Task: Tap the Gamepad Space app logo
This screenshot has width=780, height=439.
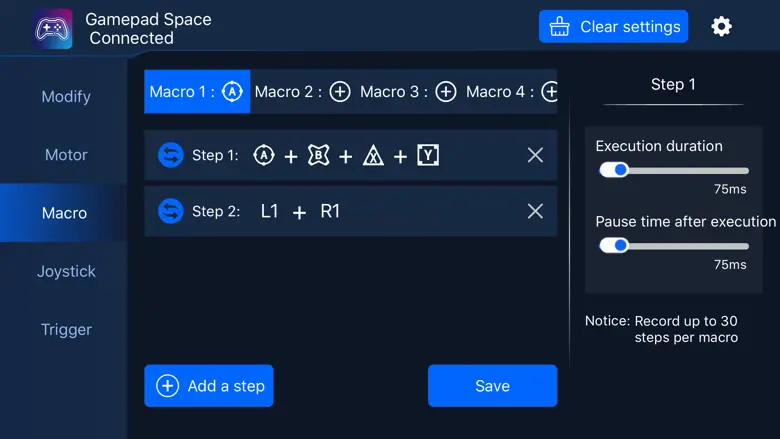Action: 52,28
